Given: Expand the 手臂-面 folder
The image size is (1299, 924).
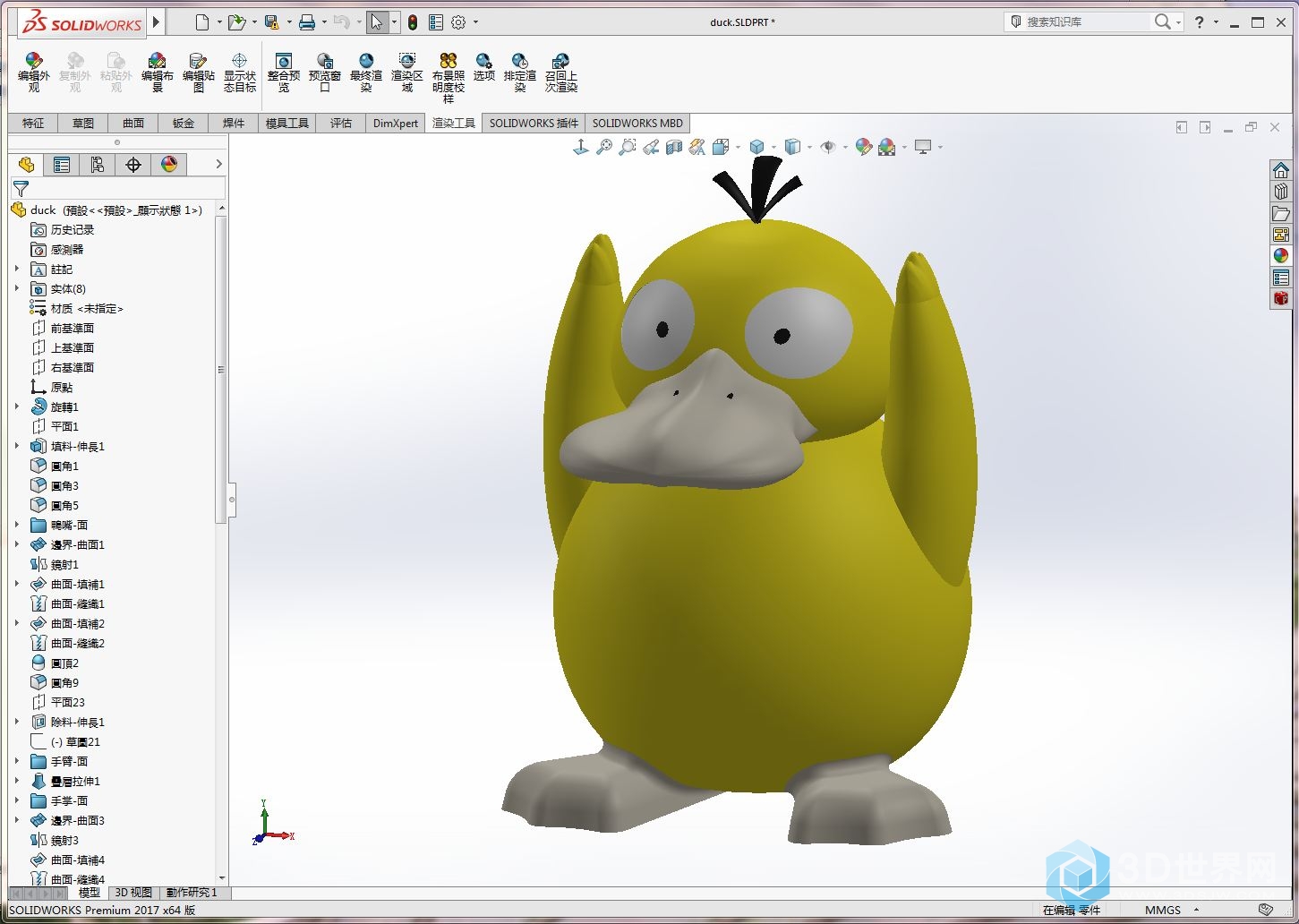Looking at the screenshot, I should [17, 761].
